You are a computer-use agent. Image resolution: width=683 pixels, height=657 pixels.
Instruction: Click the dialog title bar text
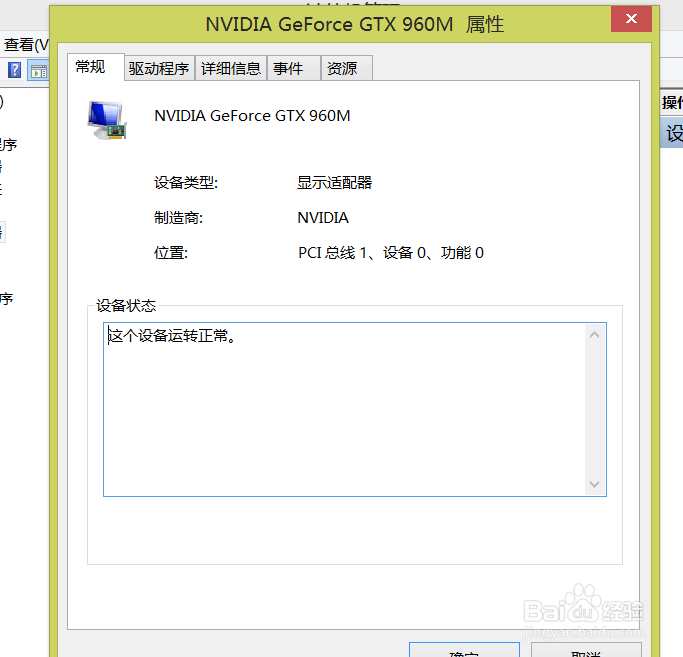click(x=355, y=24)
